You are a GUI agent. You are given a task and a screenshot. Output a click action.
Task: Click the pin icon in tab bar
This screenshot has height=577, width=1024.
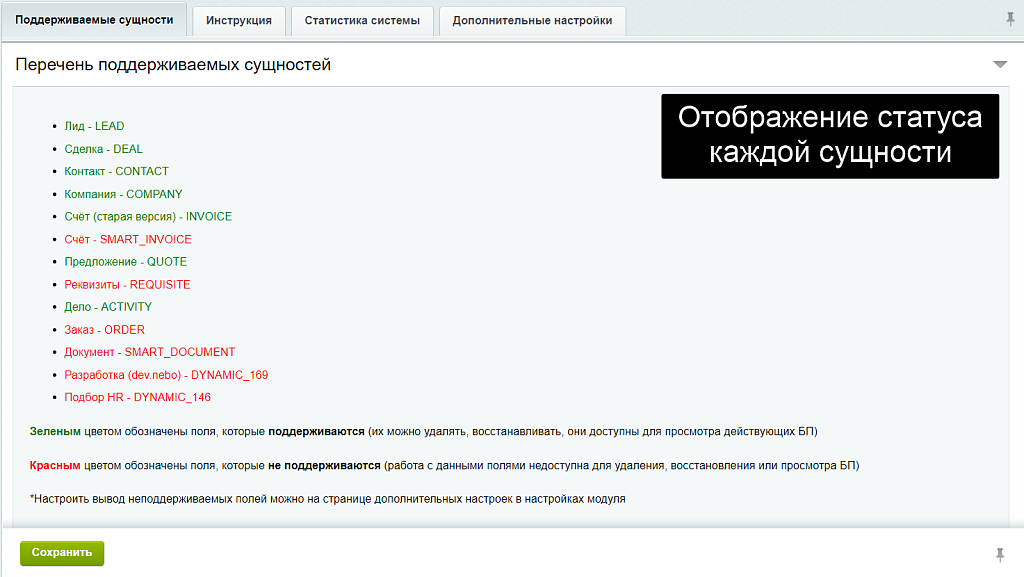pyautogui.click(x=1010, y=20)
